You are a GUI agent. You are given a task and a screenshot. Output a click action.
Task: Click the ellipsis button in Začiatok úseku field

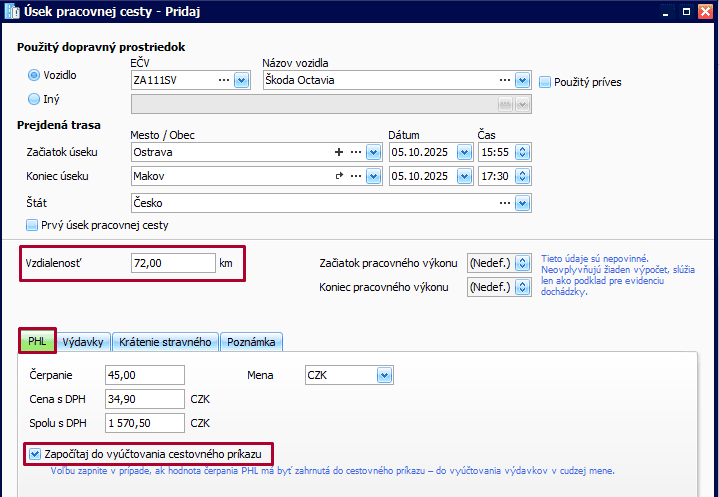pos(356,152)
